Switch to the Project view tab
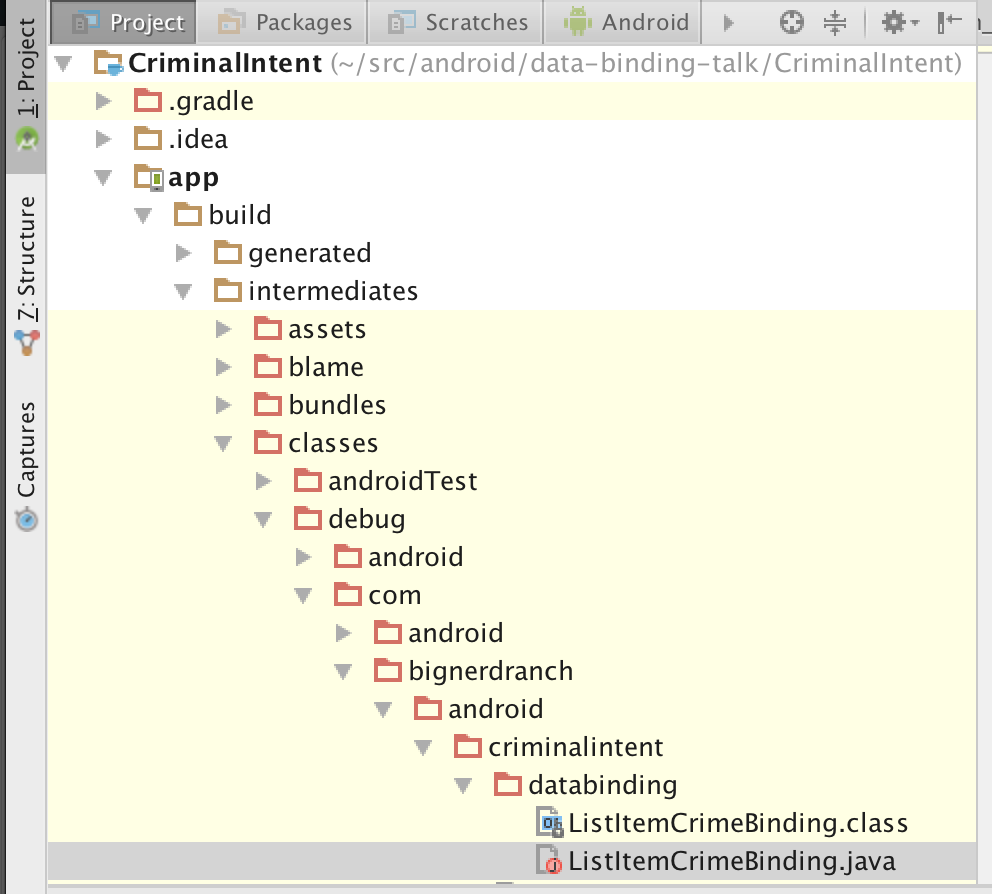 124,22
